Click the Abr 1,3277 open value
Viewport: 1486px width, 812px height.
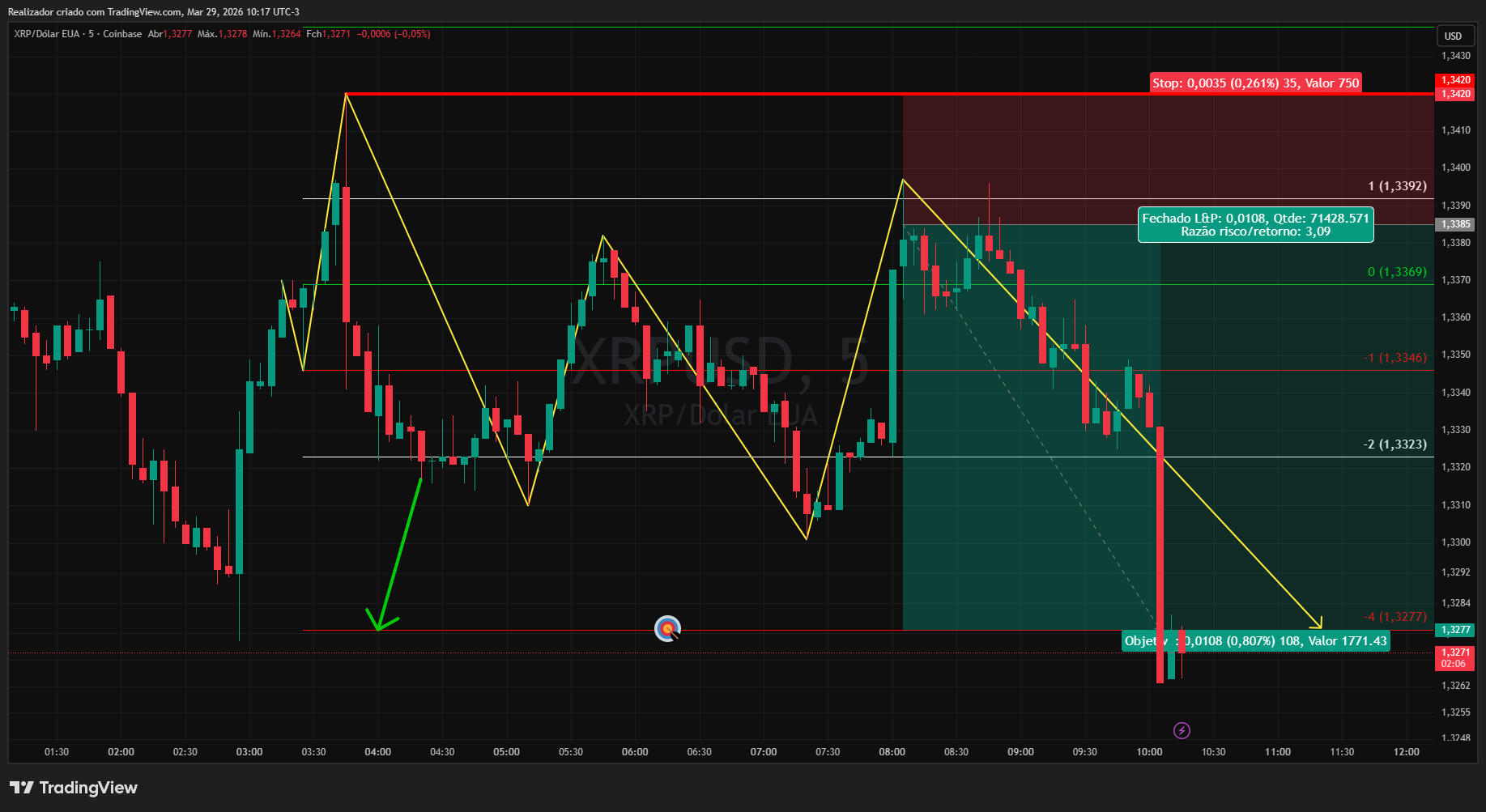[x=170, y=34]
